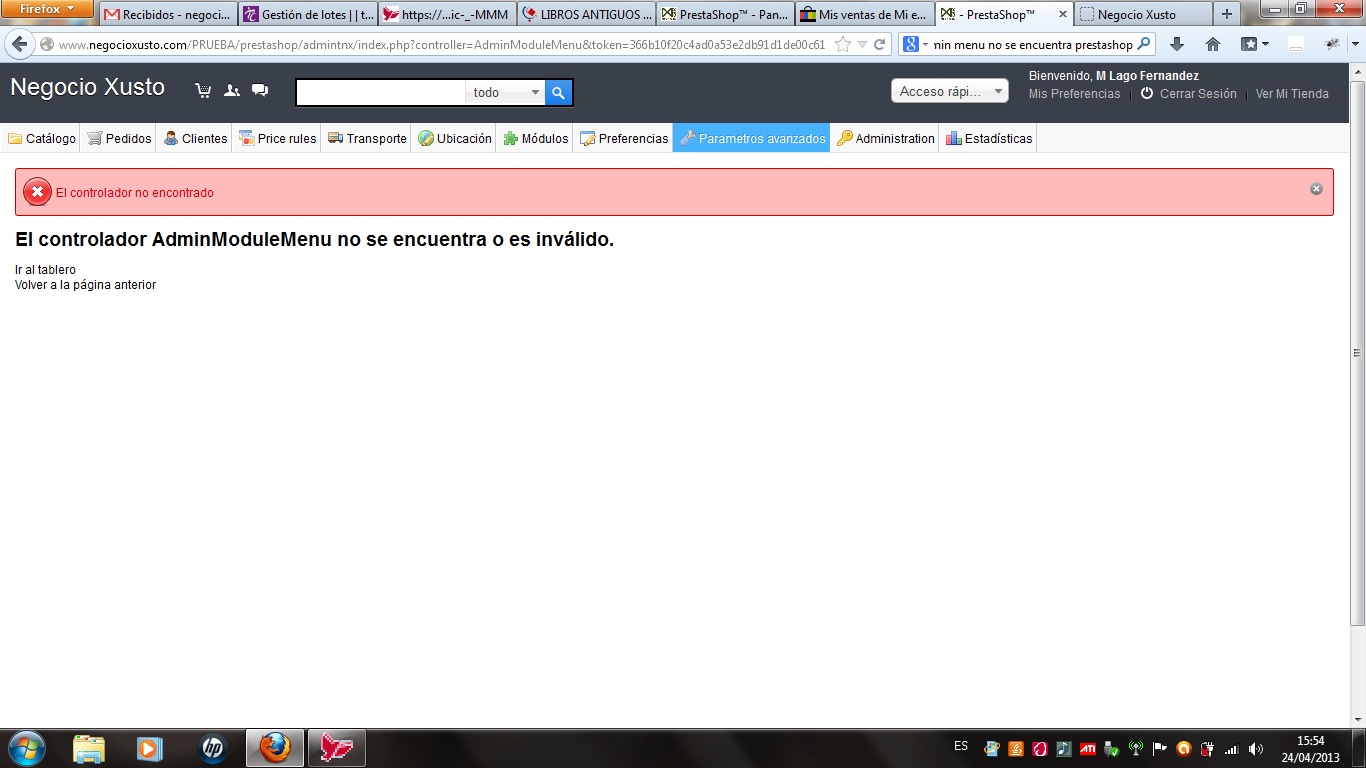Open the Mis Preferencias link
This screenshot has width=1366, height=768.
tap(1074, 94)
